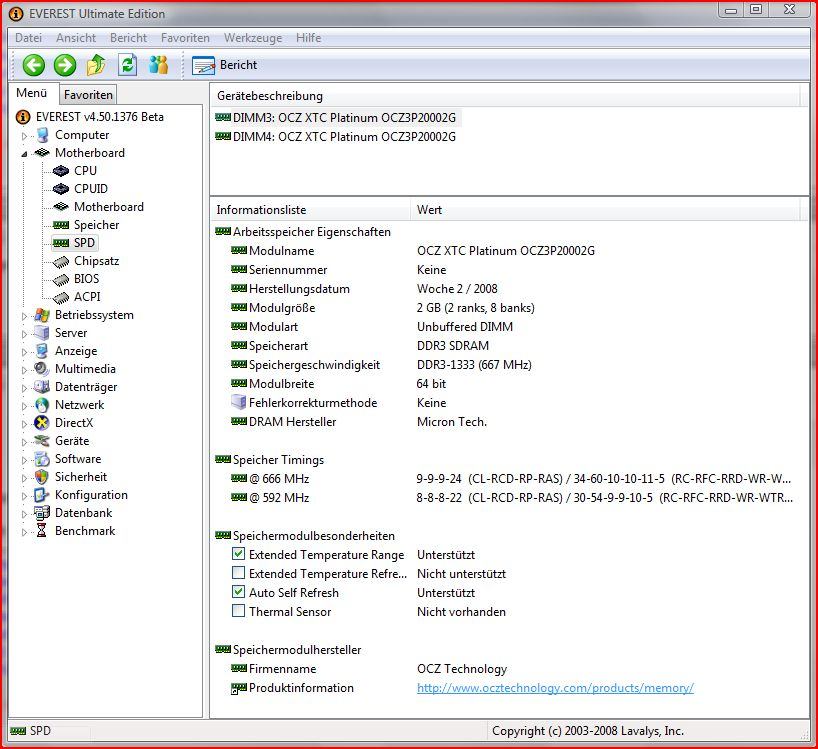Click the Benchmark hourglass icon
818x749 pixels.
click(42, 530)
